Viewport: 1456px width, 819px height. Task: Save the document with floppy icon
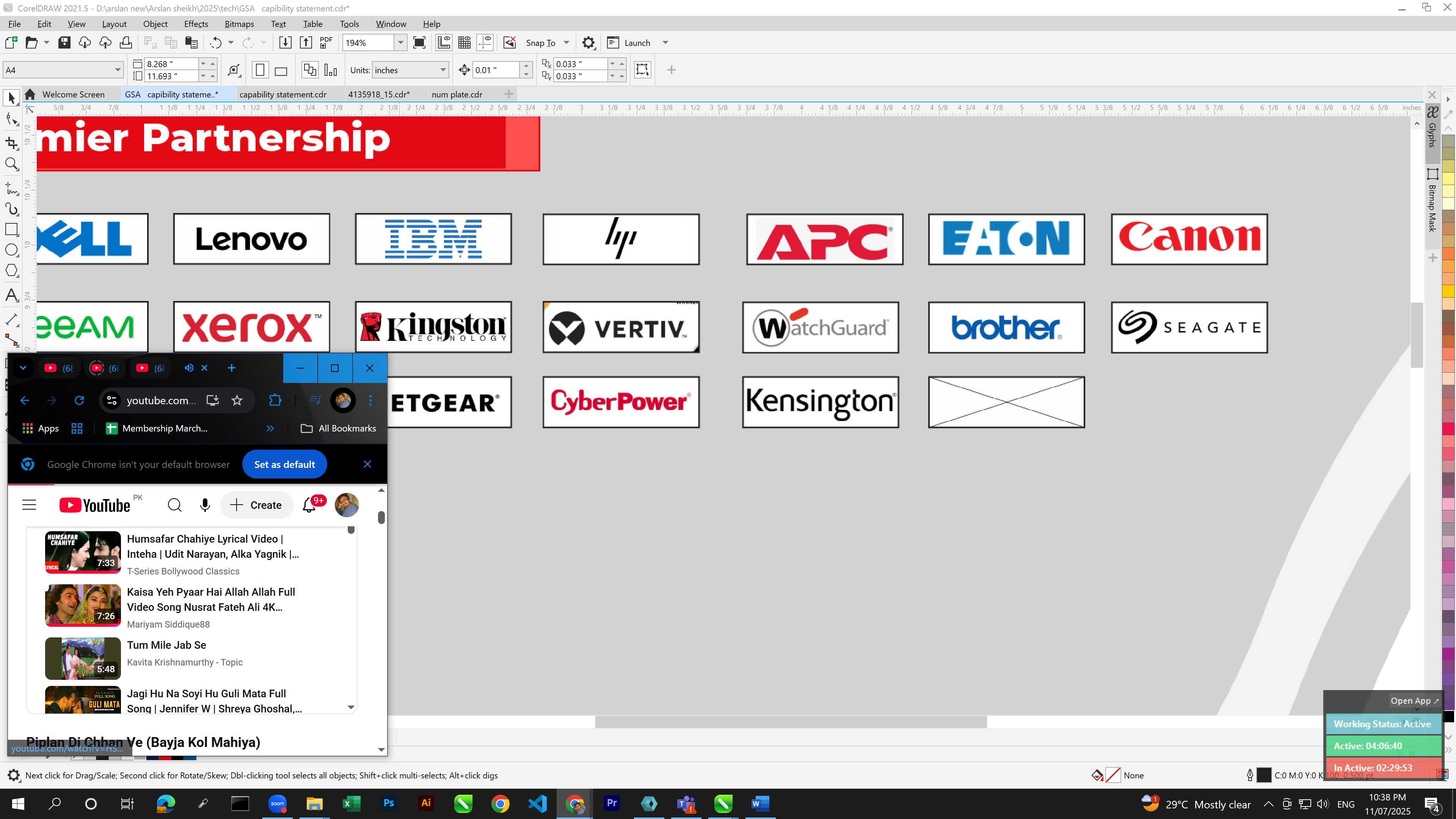[x=64, y=42]
